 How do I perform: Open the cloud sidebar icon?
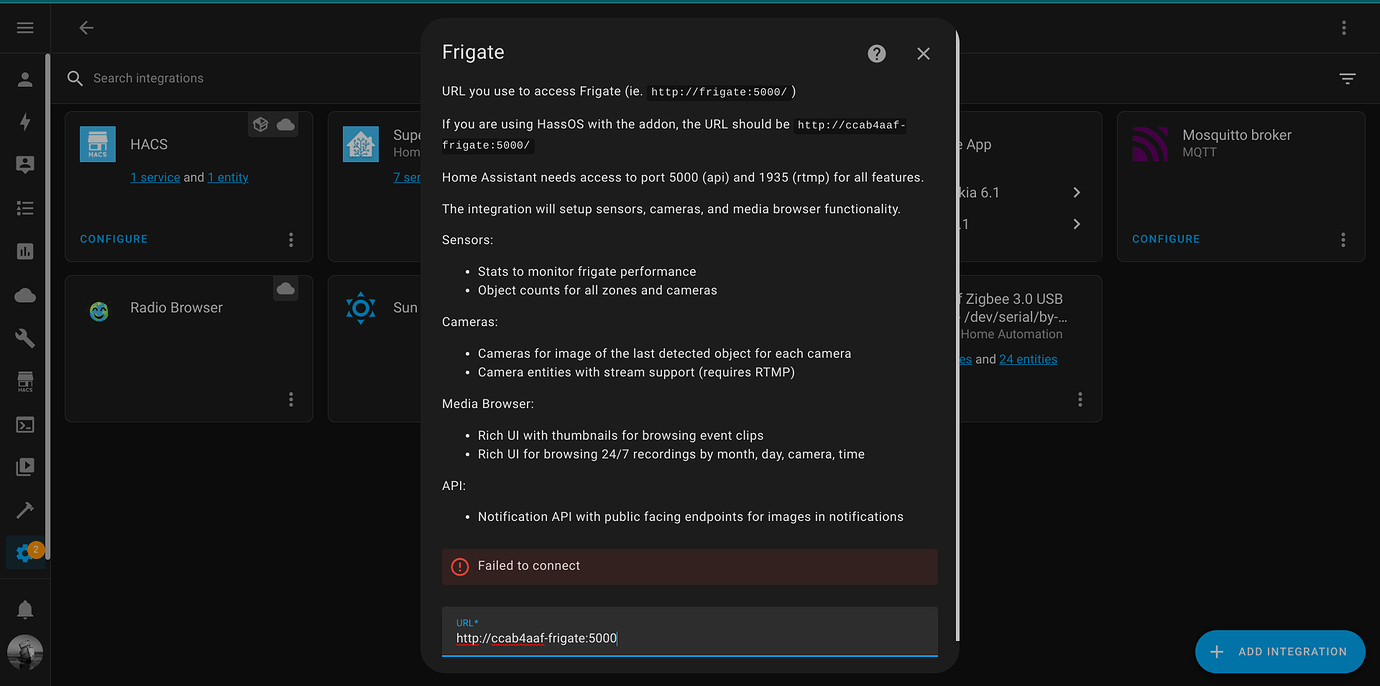coord(25,294)
